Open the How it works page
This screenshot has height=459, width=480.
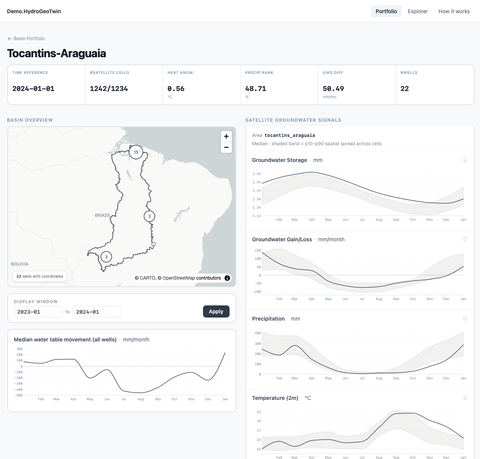coord(454,11)
